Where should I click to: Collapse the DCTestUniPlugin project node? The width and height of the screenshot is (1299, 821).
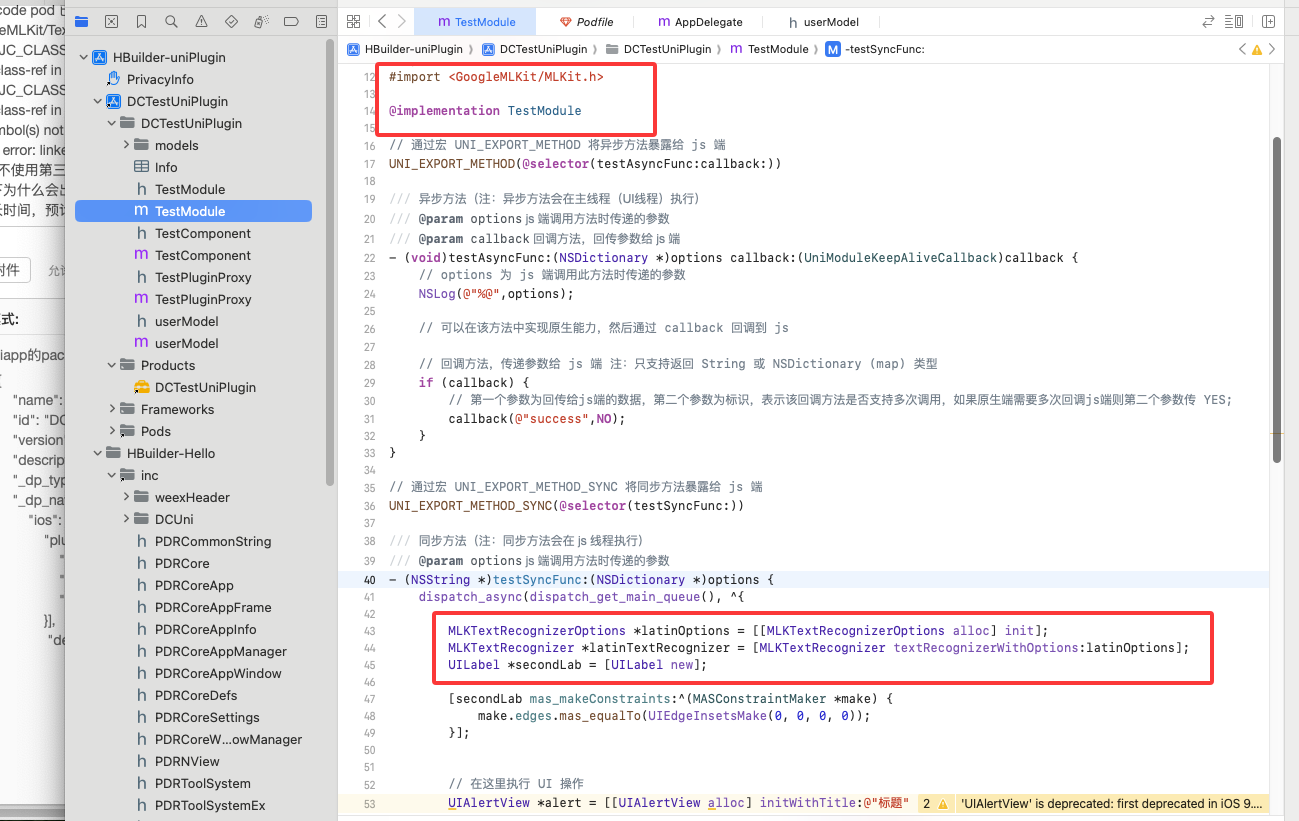pos(98,101)
